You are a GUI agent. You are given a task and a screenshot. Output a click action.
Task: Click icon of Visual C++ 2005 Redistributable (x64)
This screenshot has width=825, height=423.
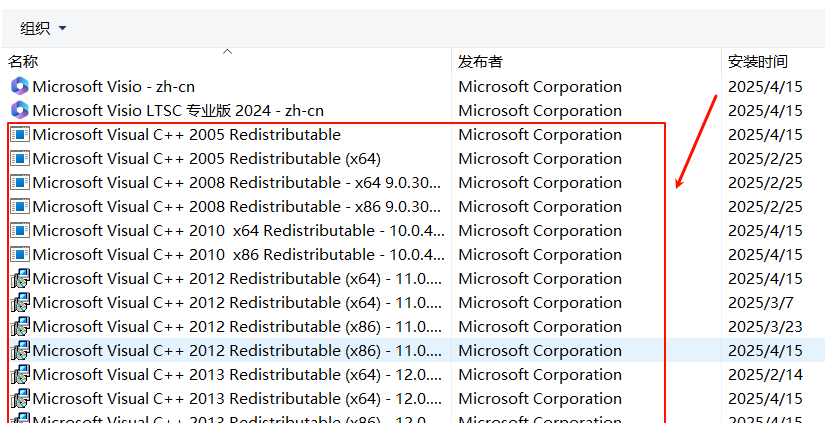[x=20, y=158]
